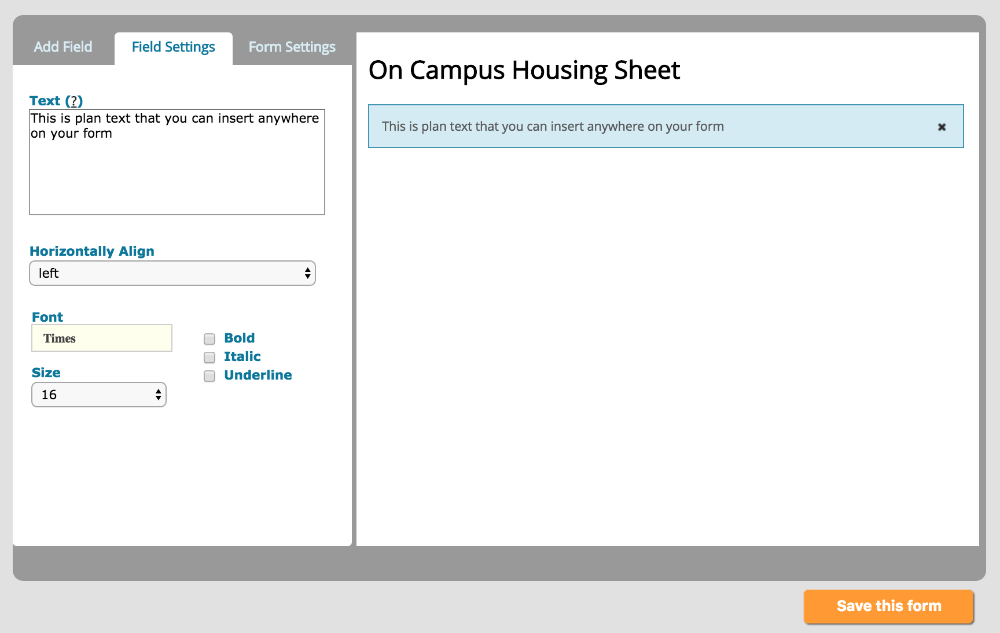Open the Times font picker
This screenshot has width=1000, height=633.
[x=102, y=338]
